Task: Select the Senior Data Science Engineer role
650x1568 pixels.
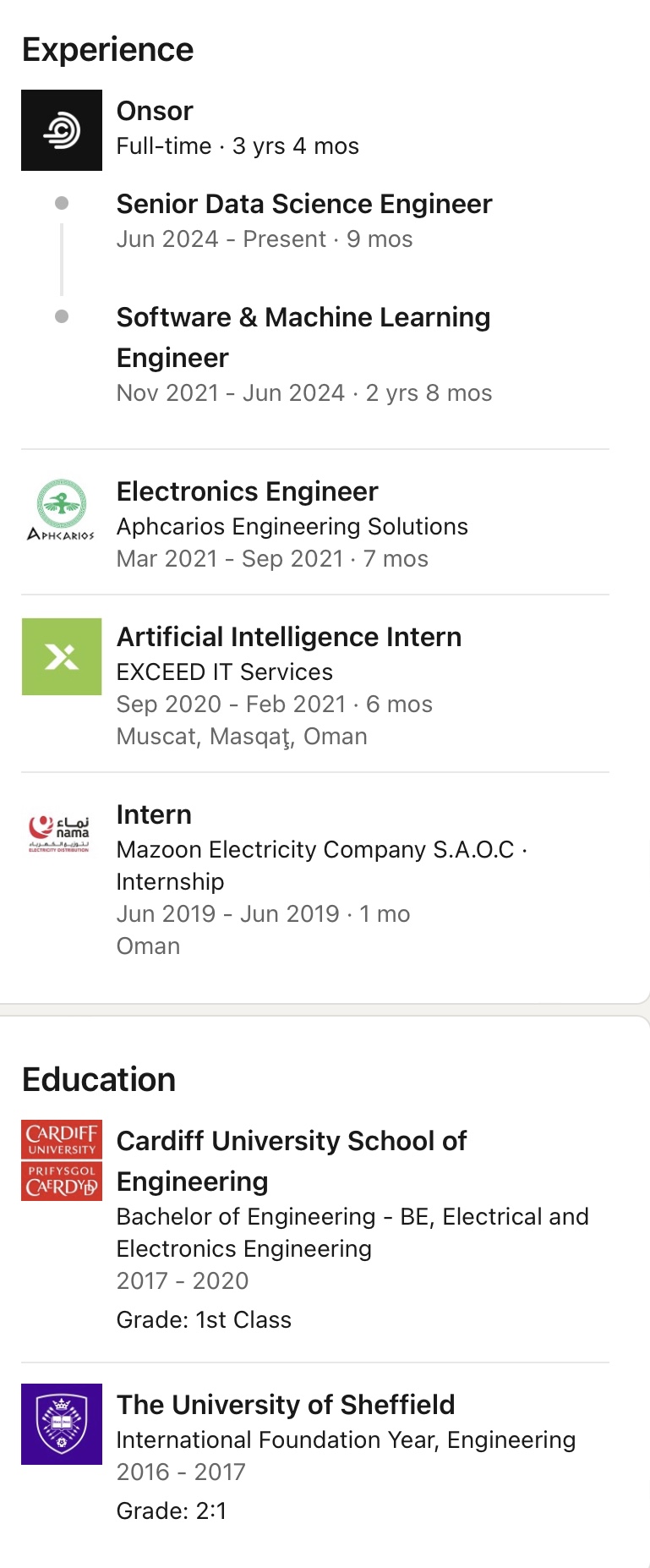Action: pyautogui.click(x=304, y=204)
